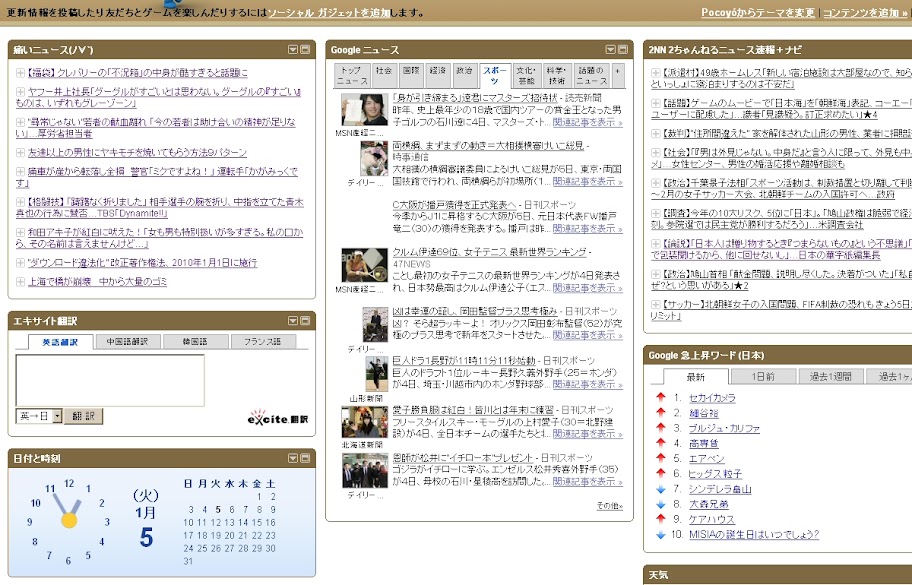
Task: Click the tennis player news thumbnail
Action: 364,265
